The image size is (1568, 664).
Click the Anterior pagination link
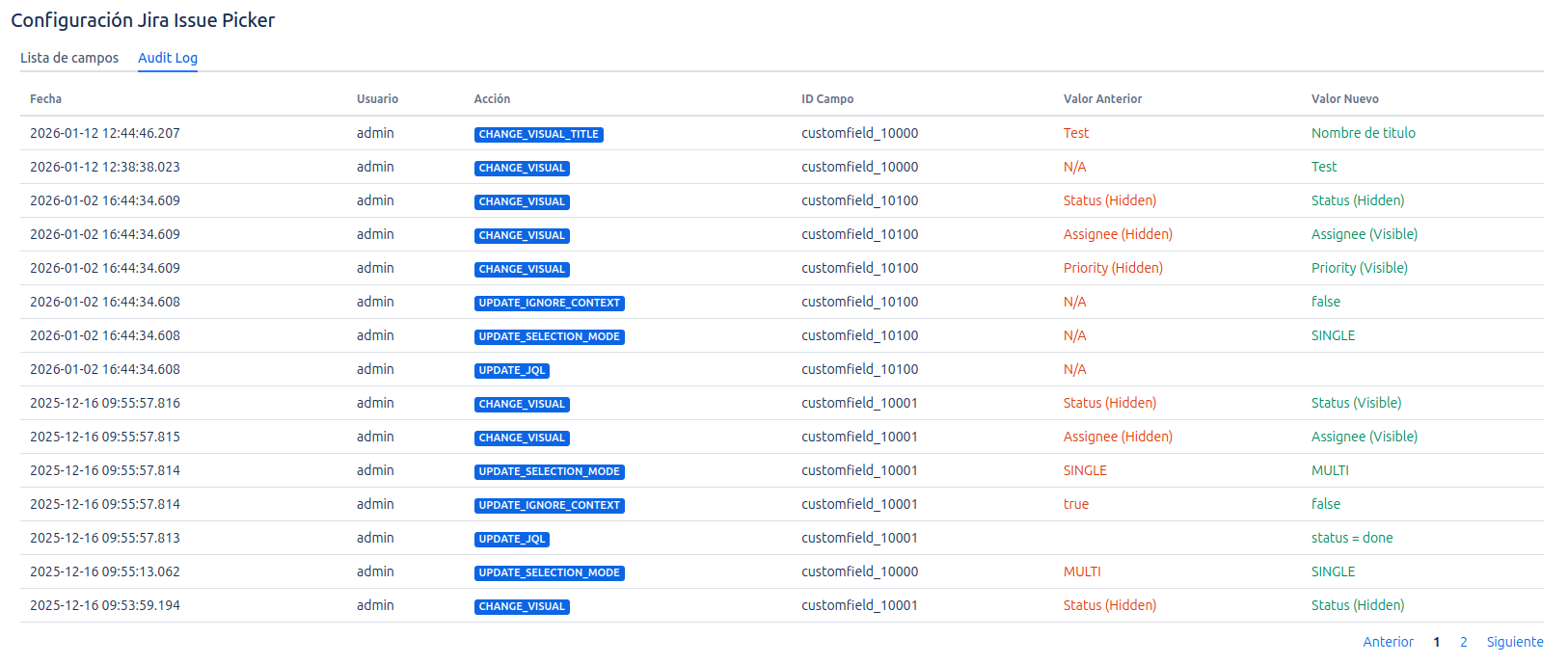(1388, 642)
